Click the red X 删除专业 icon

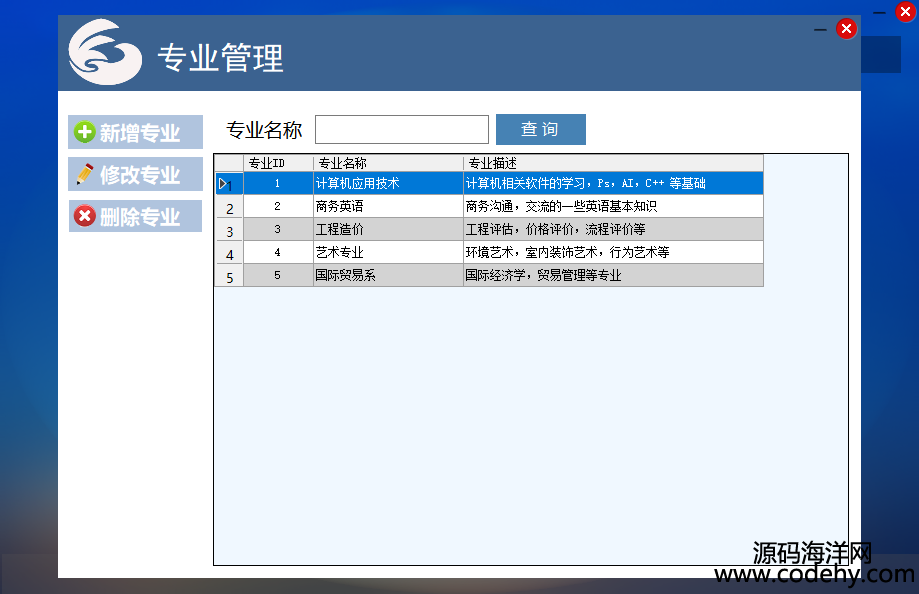[85, 217]
